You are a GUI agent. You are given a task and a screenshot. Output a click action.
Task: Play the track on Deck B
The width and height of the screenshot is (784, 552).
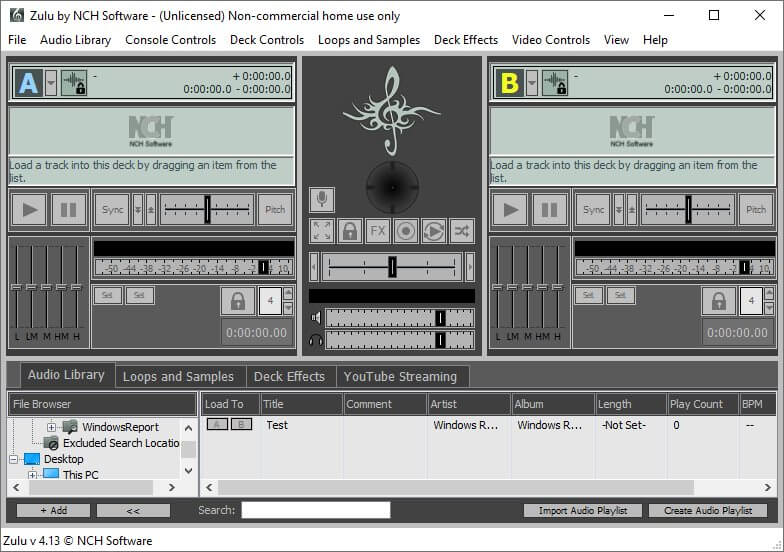point(510,210)
